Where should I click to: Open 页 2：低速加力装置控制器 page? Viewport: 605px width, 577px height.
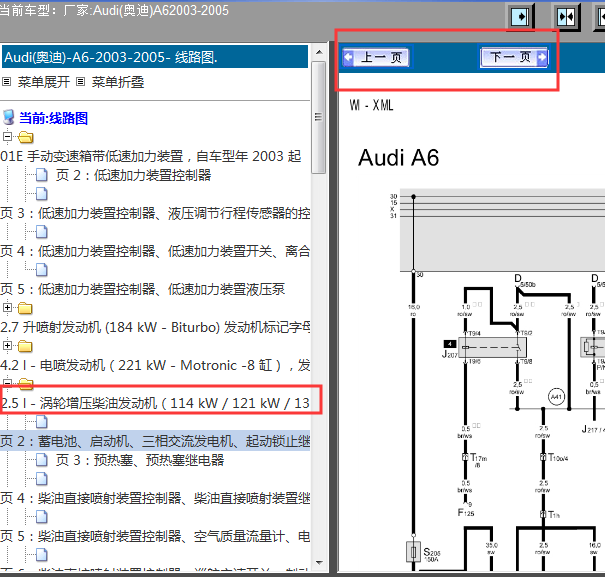134,175
